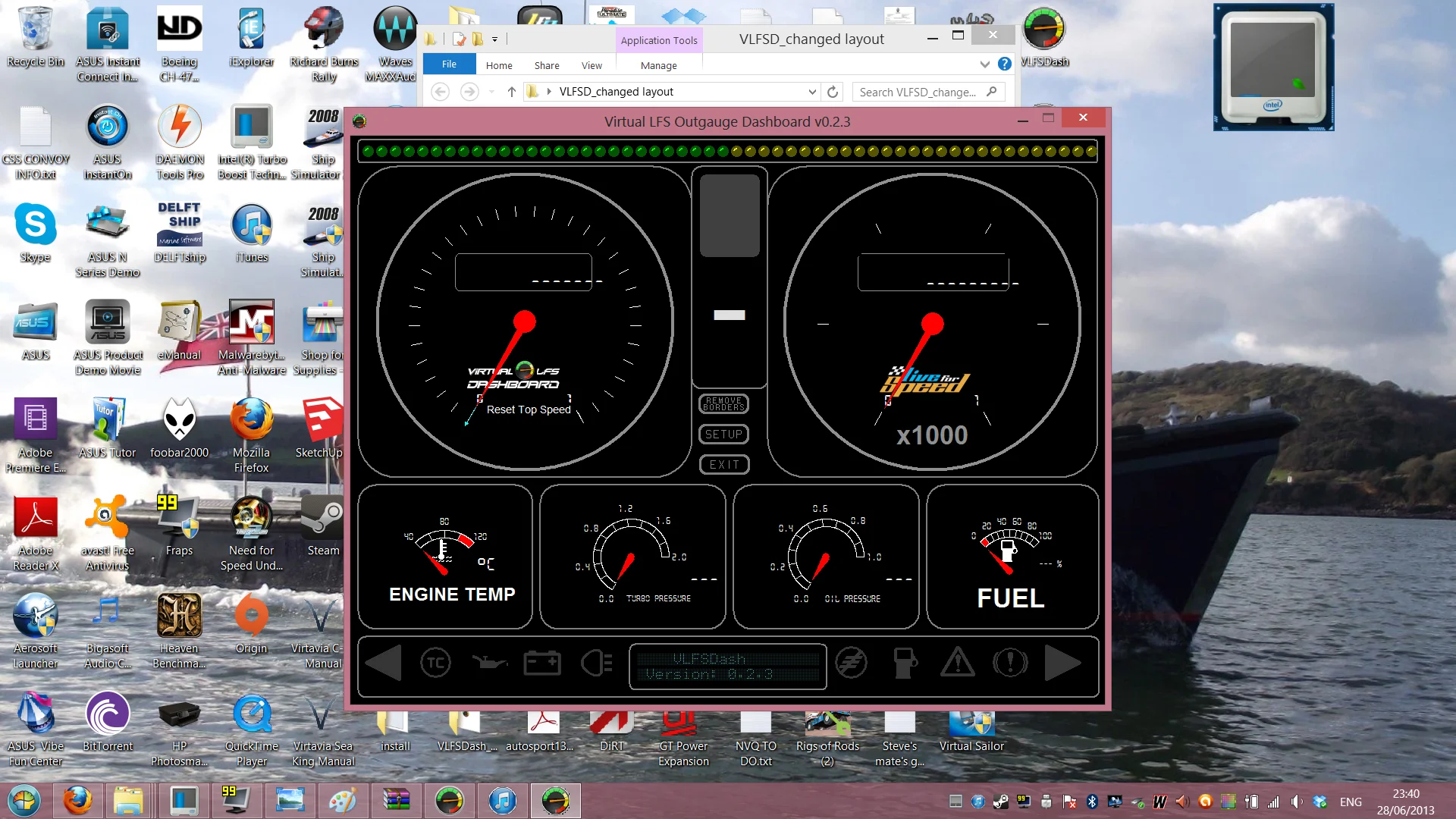Select the iTunes desktop shortcut

click(252, 233)
